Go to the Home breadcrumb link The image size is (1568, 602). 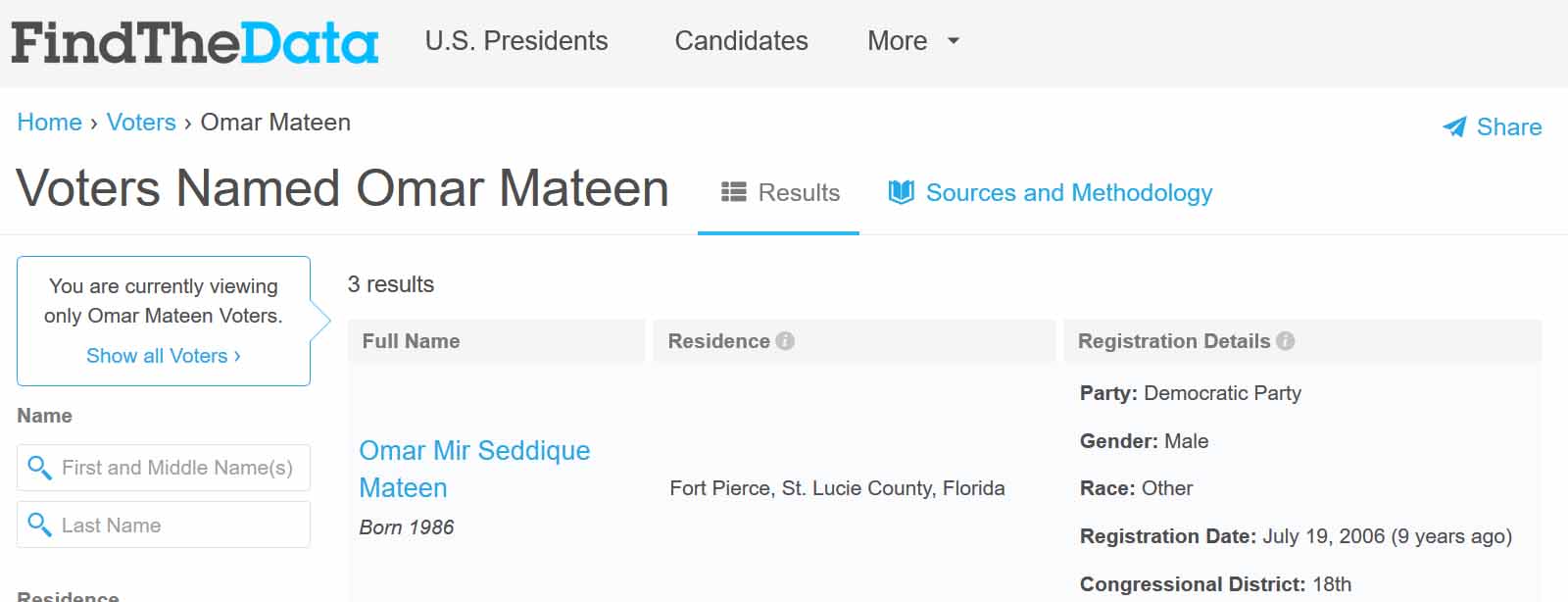[49, 123]
